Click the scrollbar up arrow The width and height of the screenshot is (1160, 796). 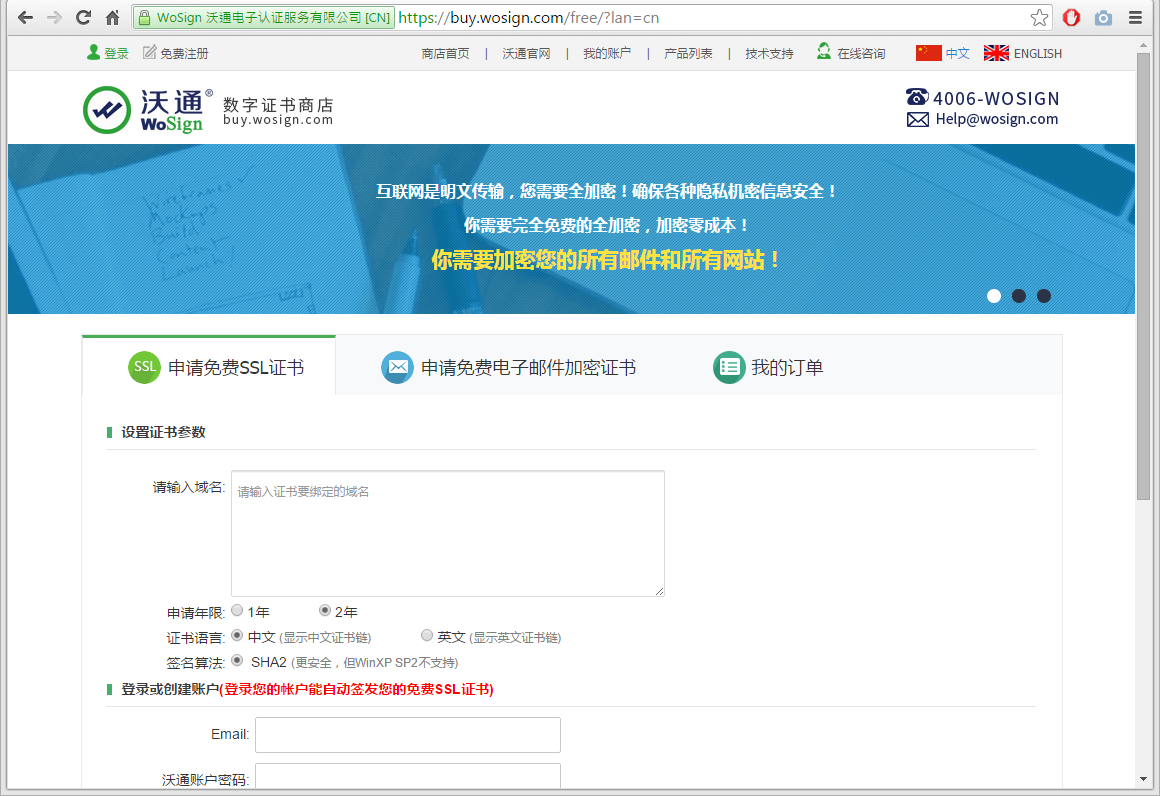1144,45
